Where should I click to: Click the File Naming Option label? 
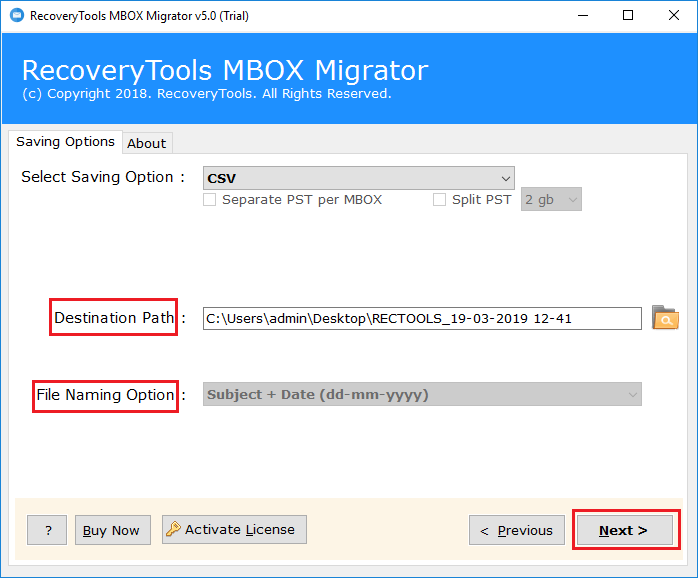click(x=106, y=395)
